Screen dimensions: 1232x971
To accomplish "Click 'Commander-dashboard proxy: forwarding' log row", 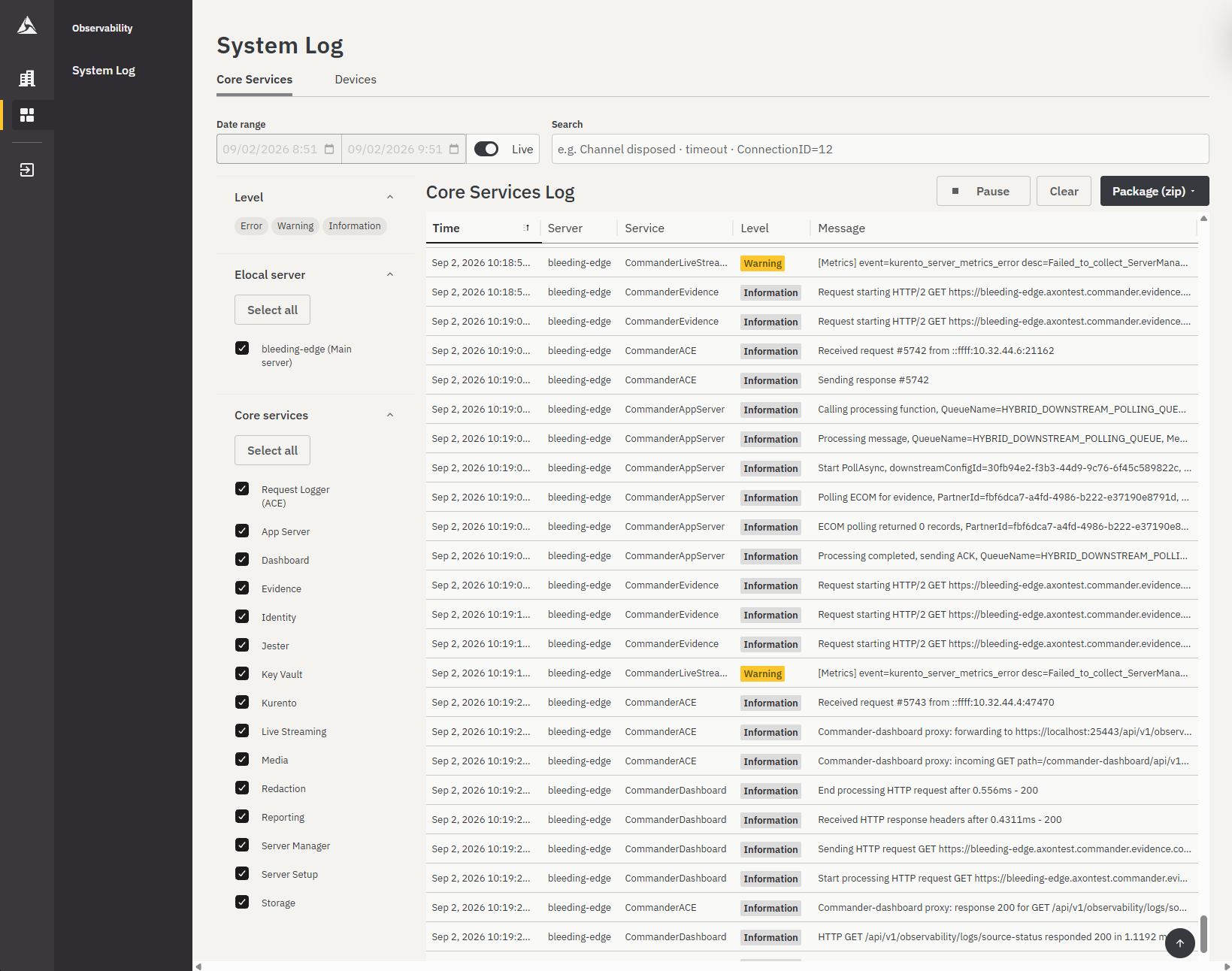I will [x=812, y=731].
